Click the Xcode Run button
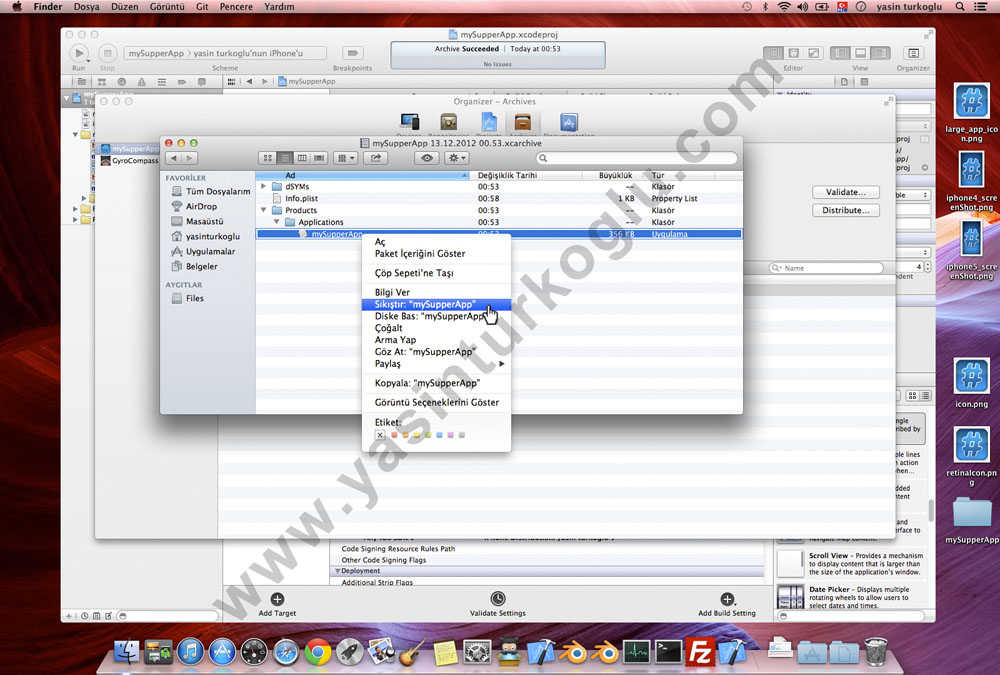The height and width of the screenshot is (675, 1000). tap(78, 53)
